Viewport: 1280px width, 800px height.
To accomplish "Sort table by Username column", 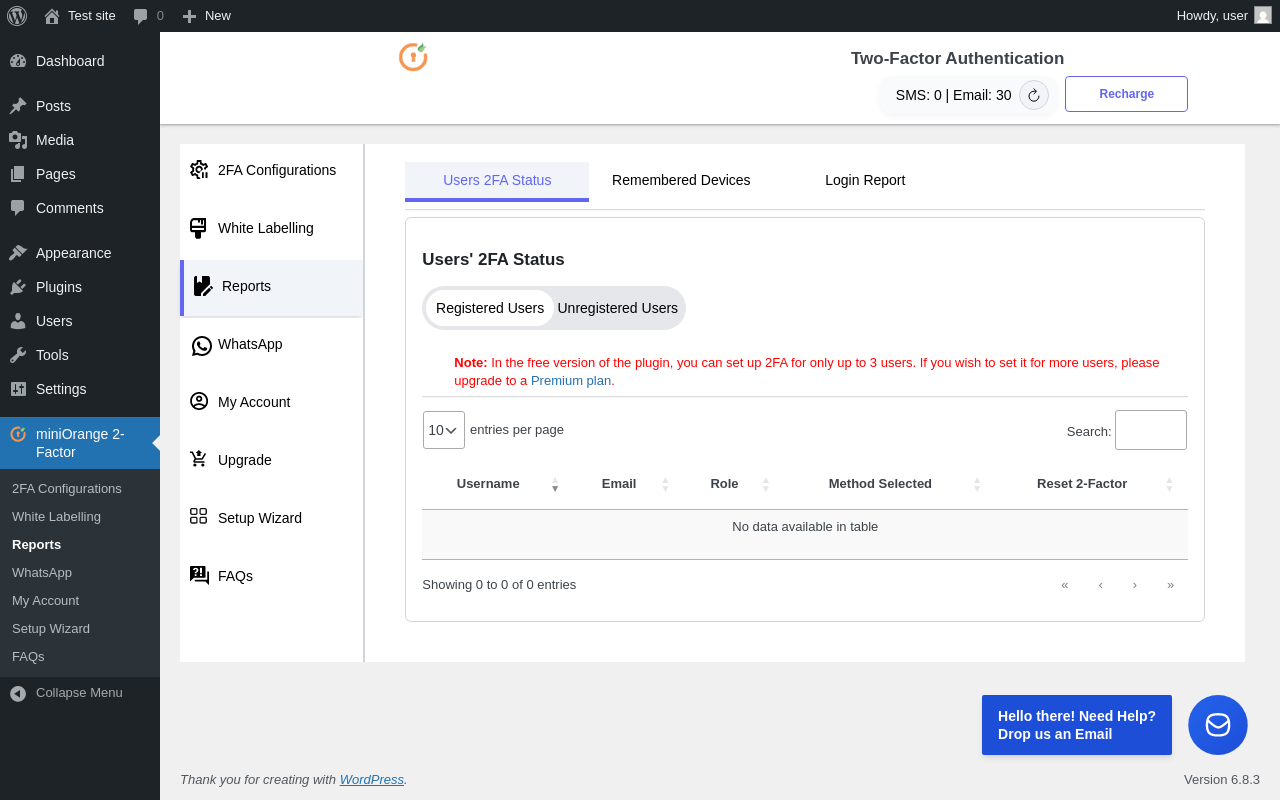I will click(488, 484).
